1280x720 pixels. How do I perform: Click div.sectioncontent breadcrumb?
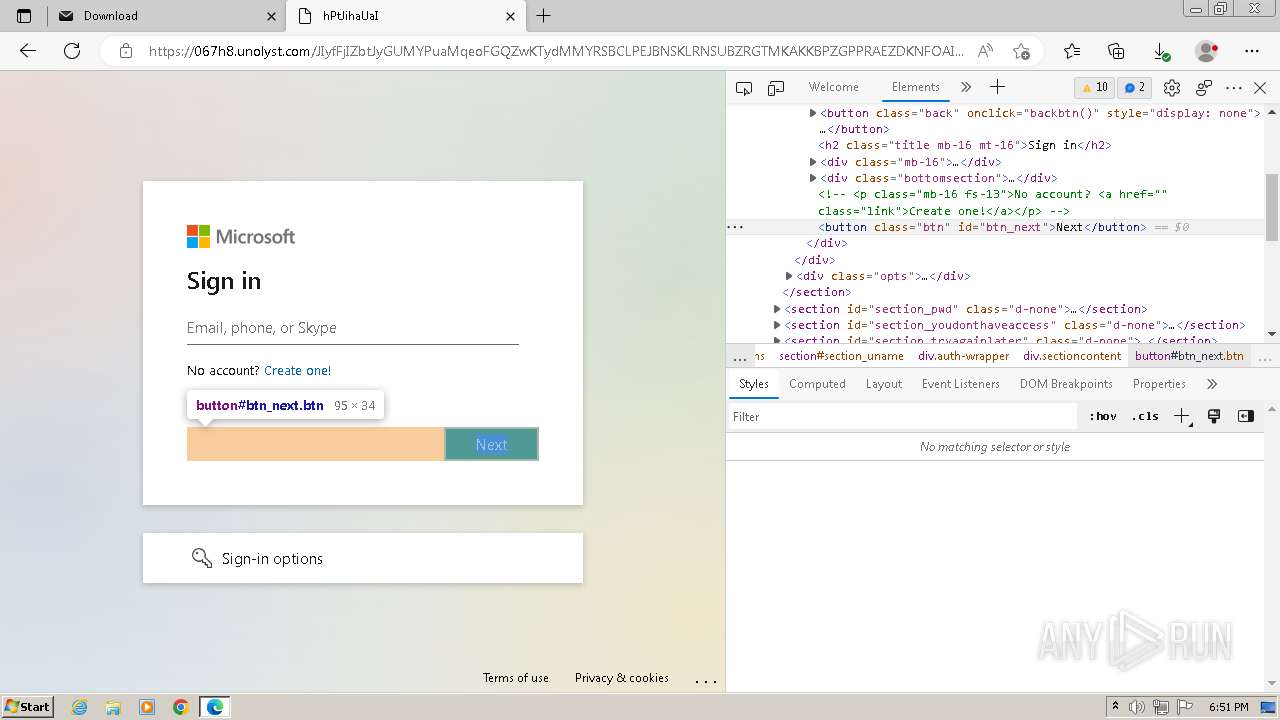point(1072,356)
